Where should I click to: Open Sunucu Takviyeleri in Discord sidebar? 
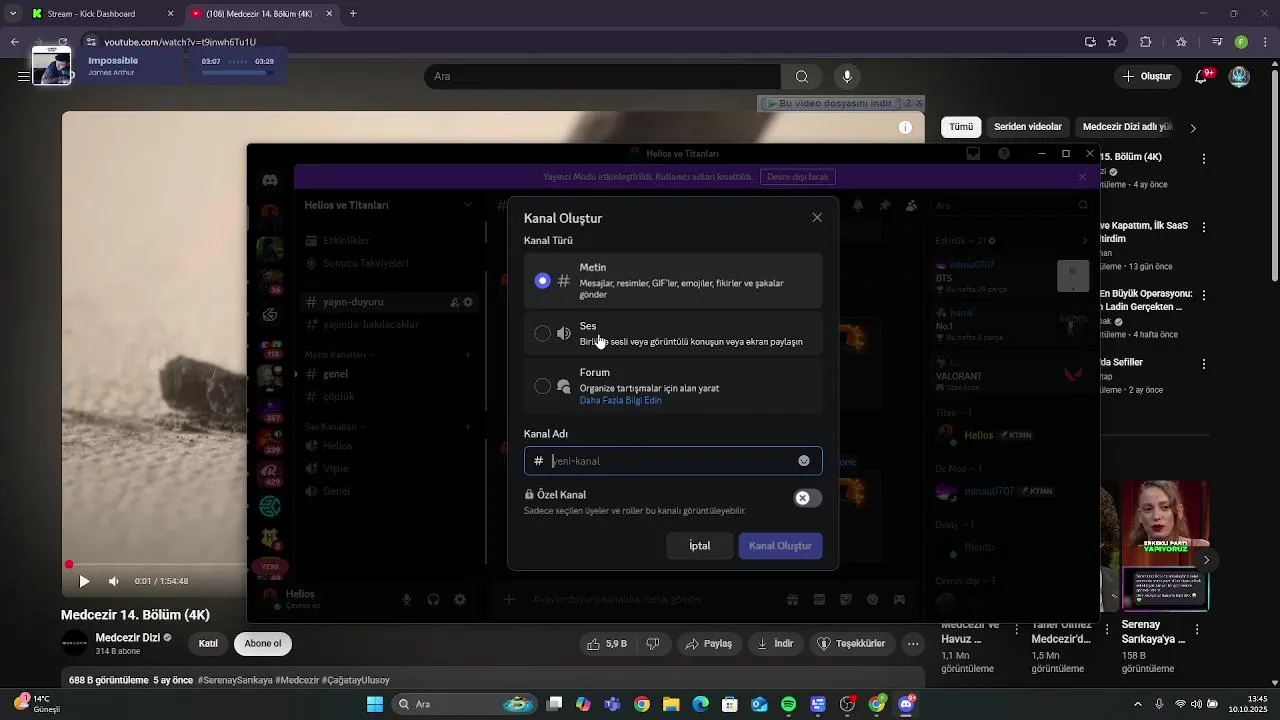[365, 264]
